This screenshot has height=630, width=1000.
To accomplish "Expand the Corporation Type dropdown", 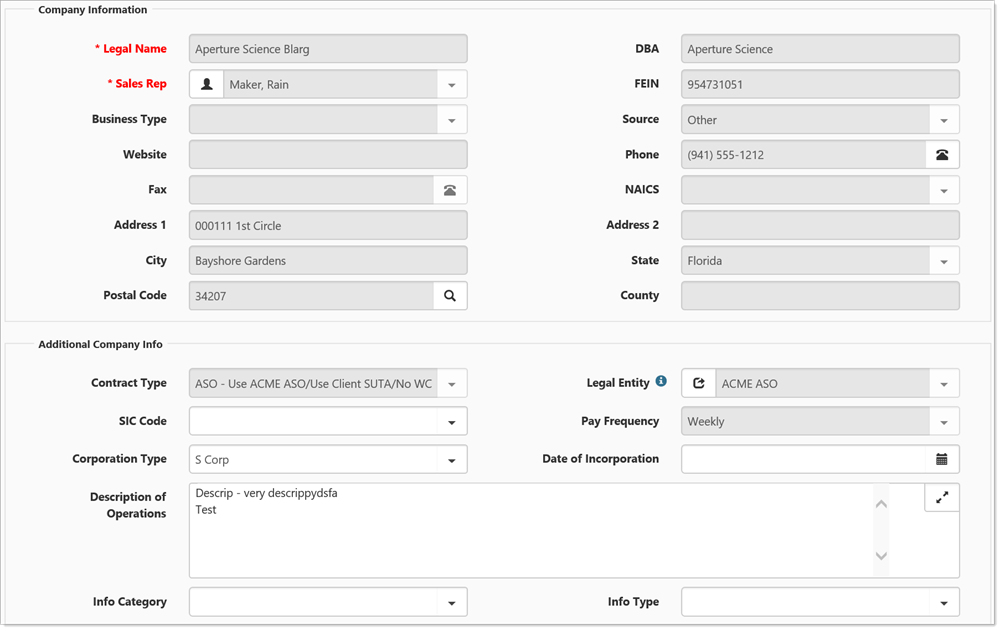I will [x=451, y=460].
